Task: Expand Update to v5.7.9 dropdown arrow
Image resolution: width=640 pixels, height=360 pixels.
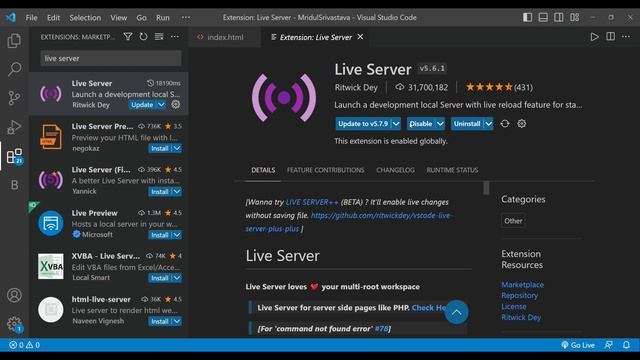Action: (396, 124)
